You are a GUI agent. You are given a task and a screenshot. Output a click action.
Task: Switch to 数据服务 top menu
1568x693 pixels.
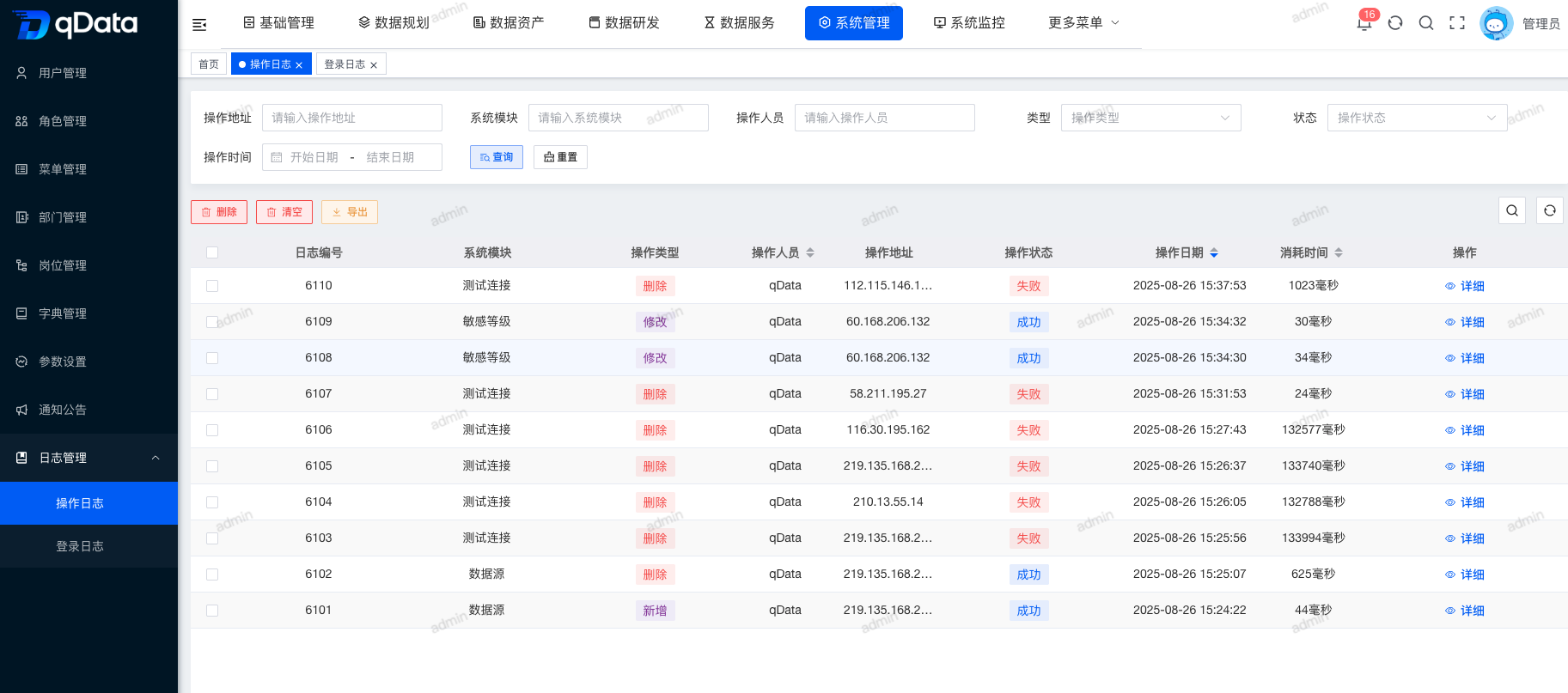[739, 23]
